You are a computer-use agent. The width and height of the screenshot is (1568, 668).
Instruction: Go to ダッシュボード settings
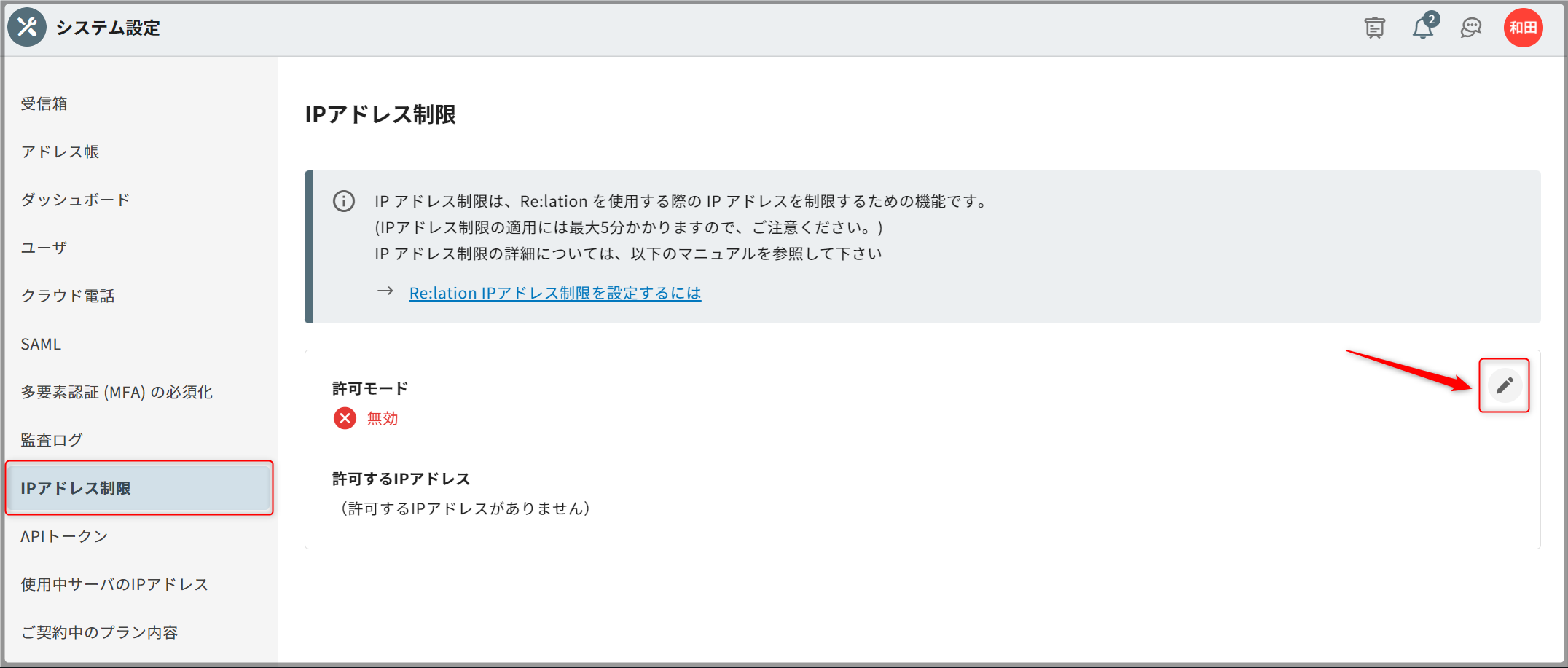pos(75,200)
